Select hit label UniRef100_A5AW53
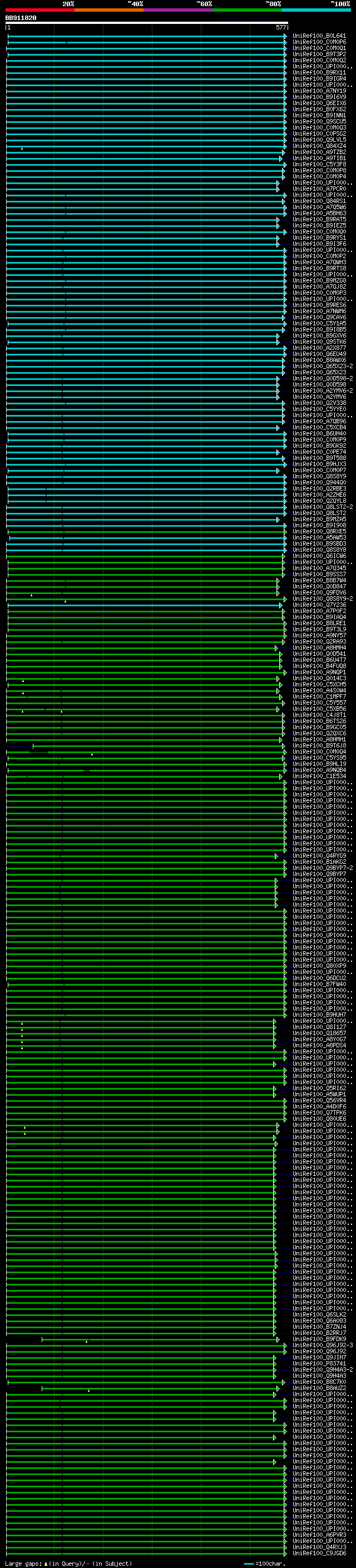 319,538
